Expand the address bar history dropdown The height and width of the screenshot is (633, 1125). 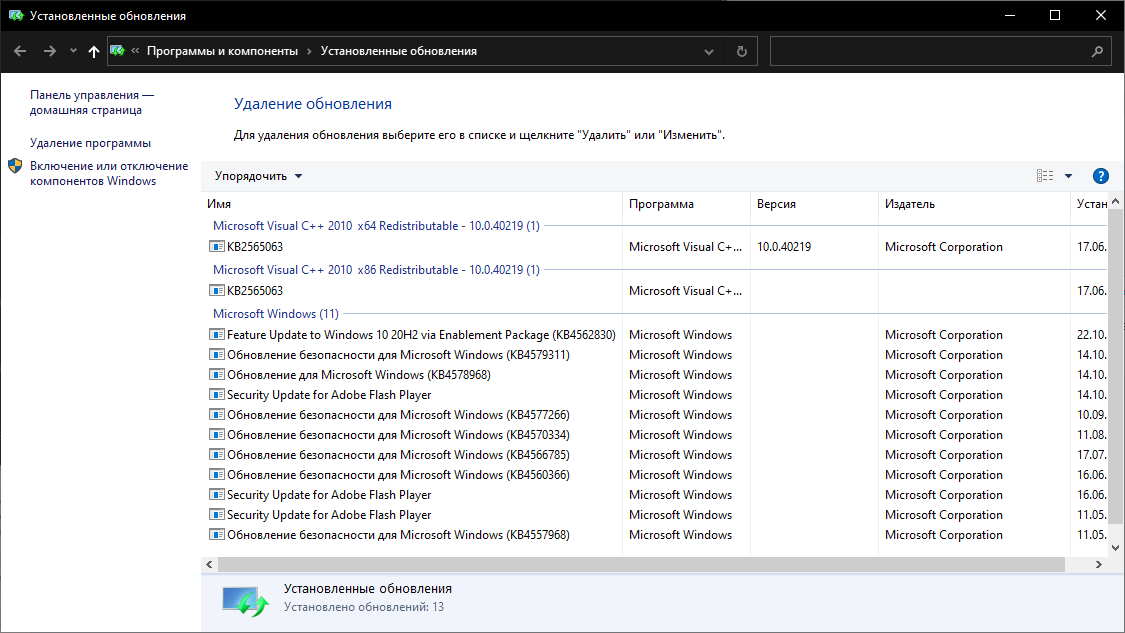pos(709,51)
